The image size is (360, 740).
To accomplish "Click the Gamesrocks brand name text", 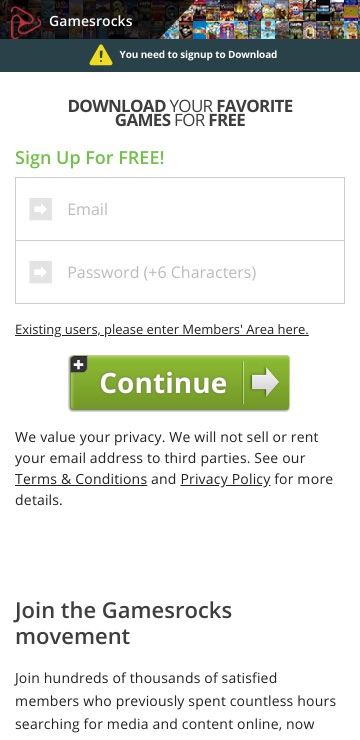I will pos(91,21).
